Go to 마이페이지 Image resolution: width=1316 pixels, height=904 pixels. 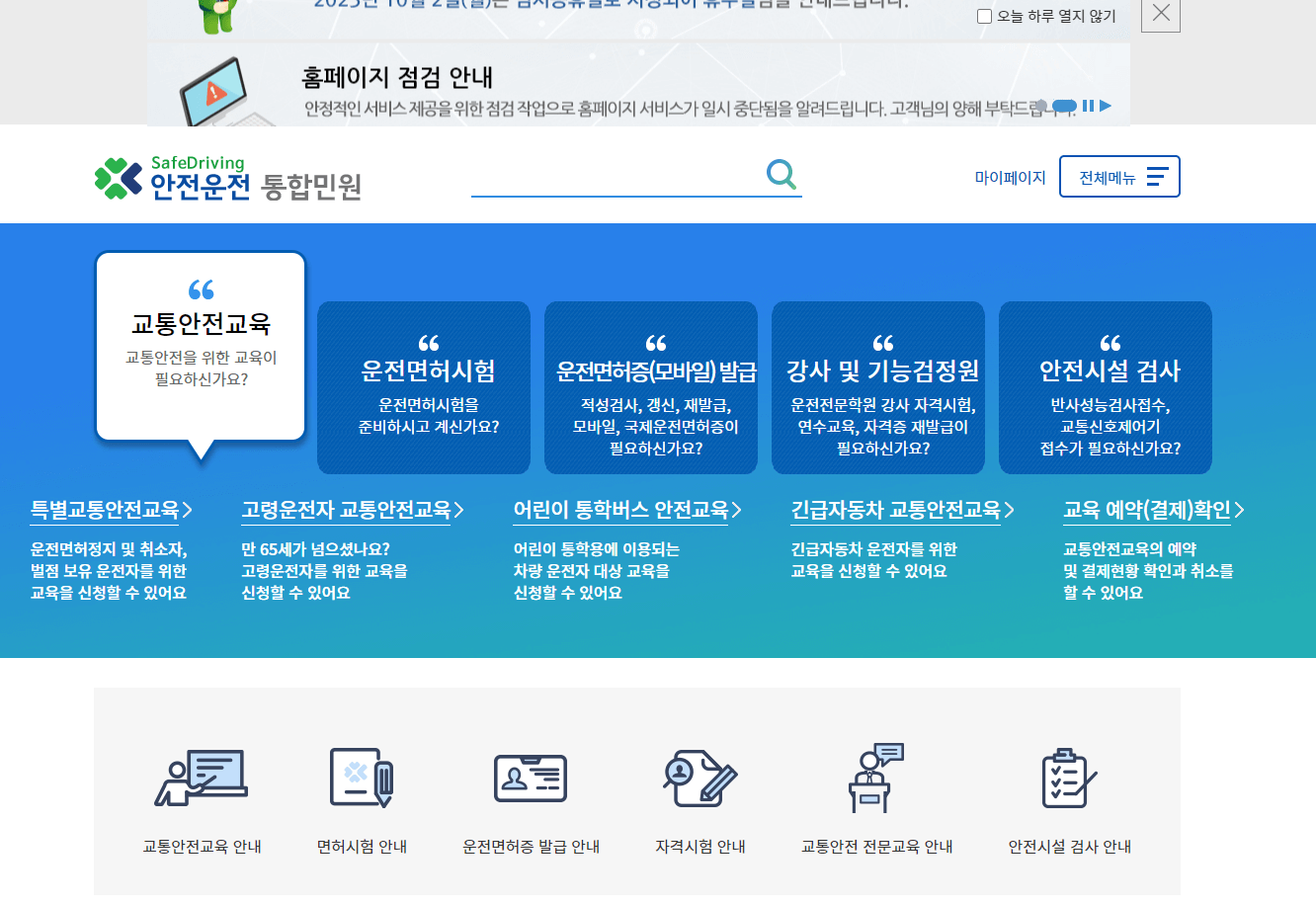click(1010, 177)
